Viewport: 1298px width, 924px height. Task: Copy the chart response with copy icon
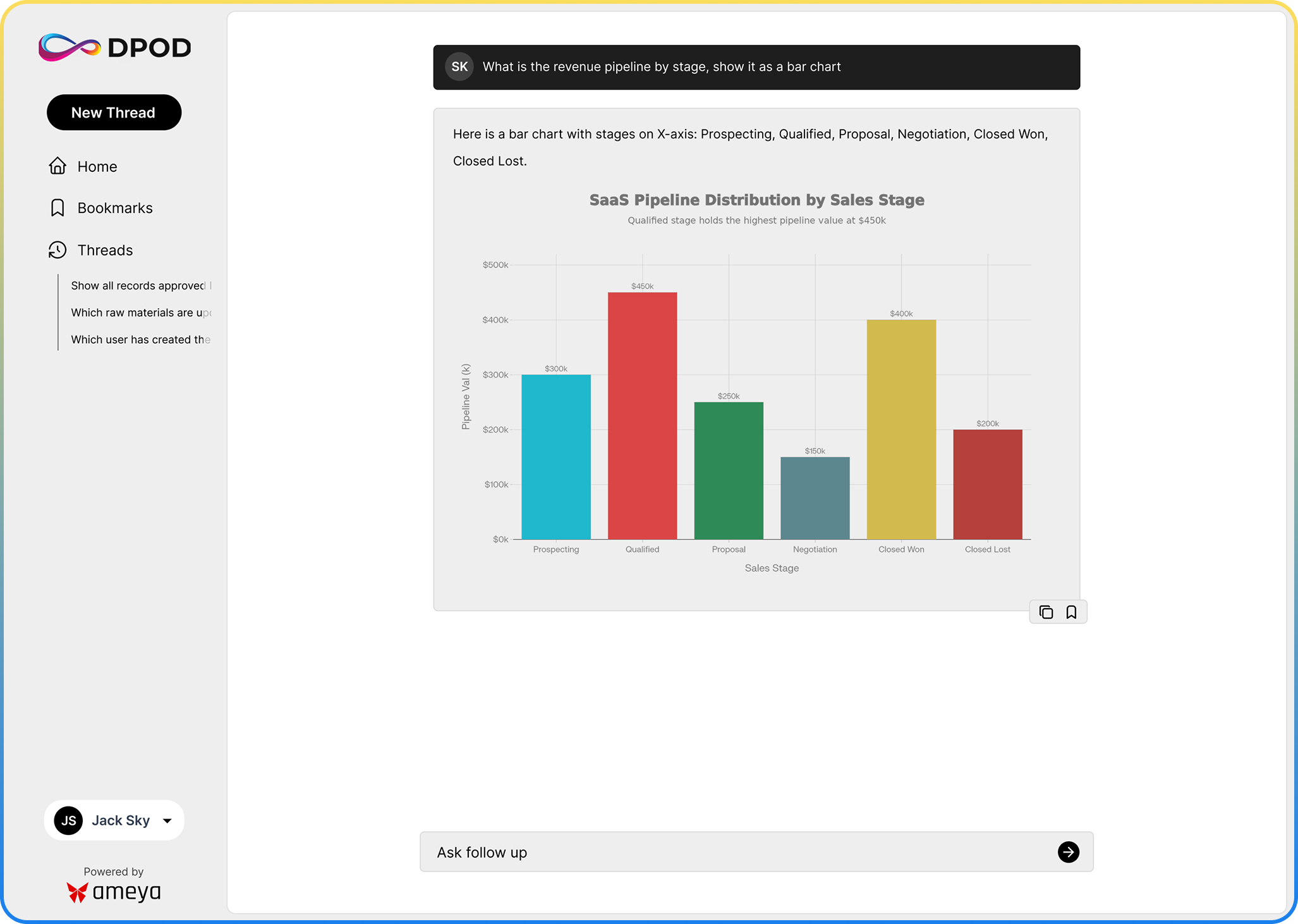1046,612
